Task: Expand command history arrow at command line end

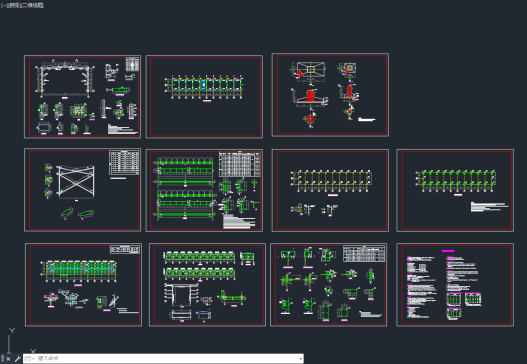Action: point(300,359)
